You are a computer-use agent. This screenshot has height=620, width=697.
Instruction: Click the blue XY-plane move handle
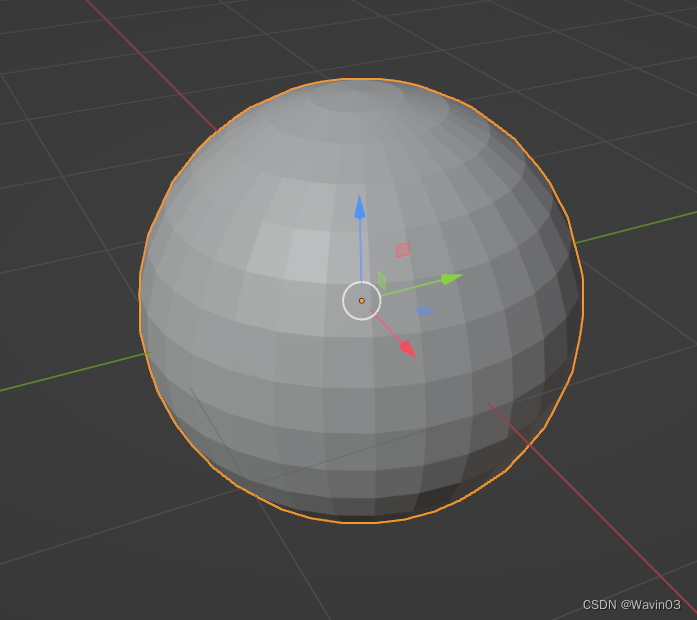424,311
